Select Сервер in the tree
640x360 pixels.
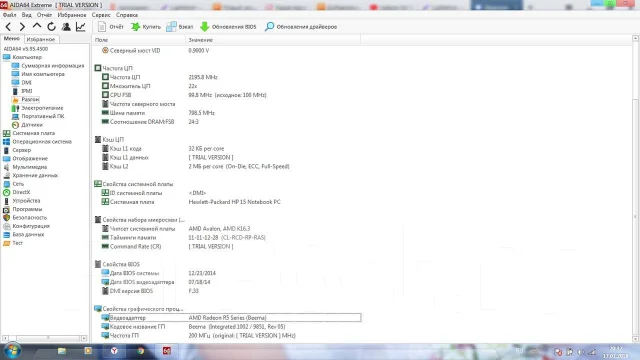pos(22,150)
